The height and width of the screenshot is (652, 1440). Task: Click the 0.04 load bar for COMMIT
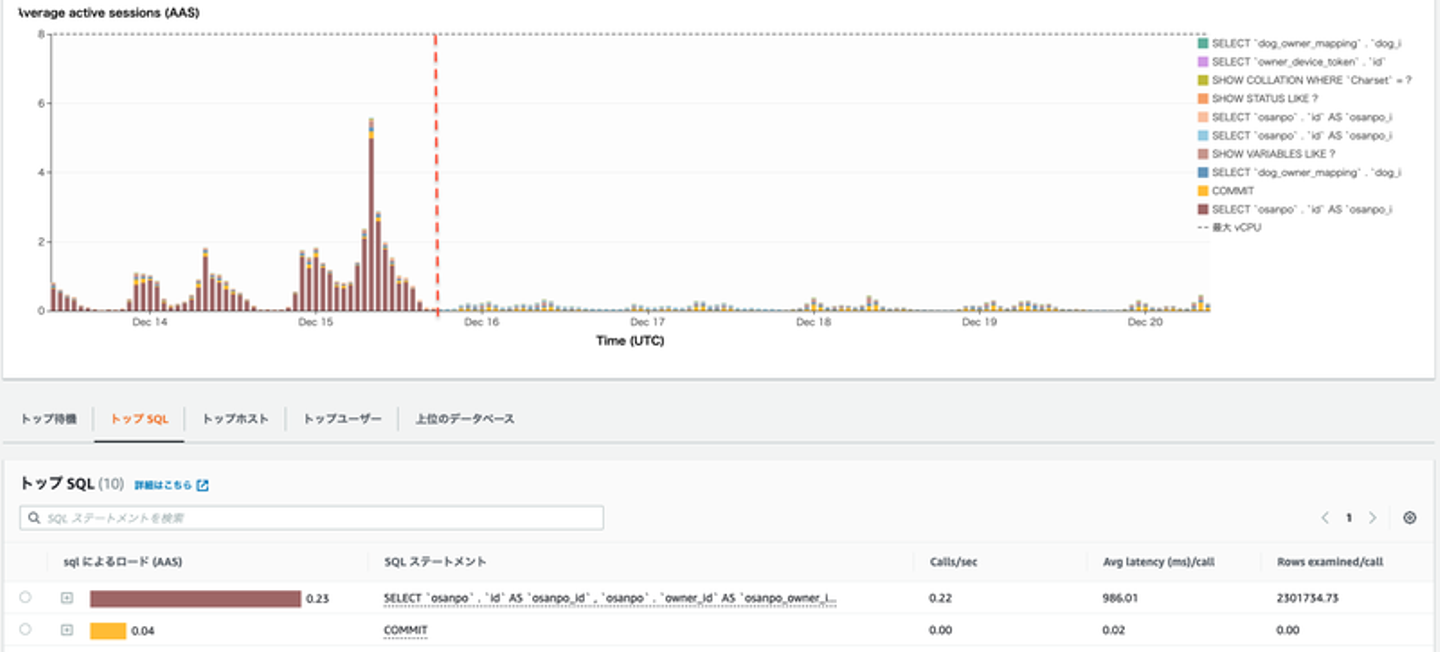(x=108, y=630)
